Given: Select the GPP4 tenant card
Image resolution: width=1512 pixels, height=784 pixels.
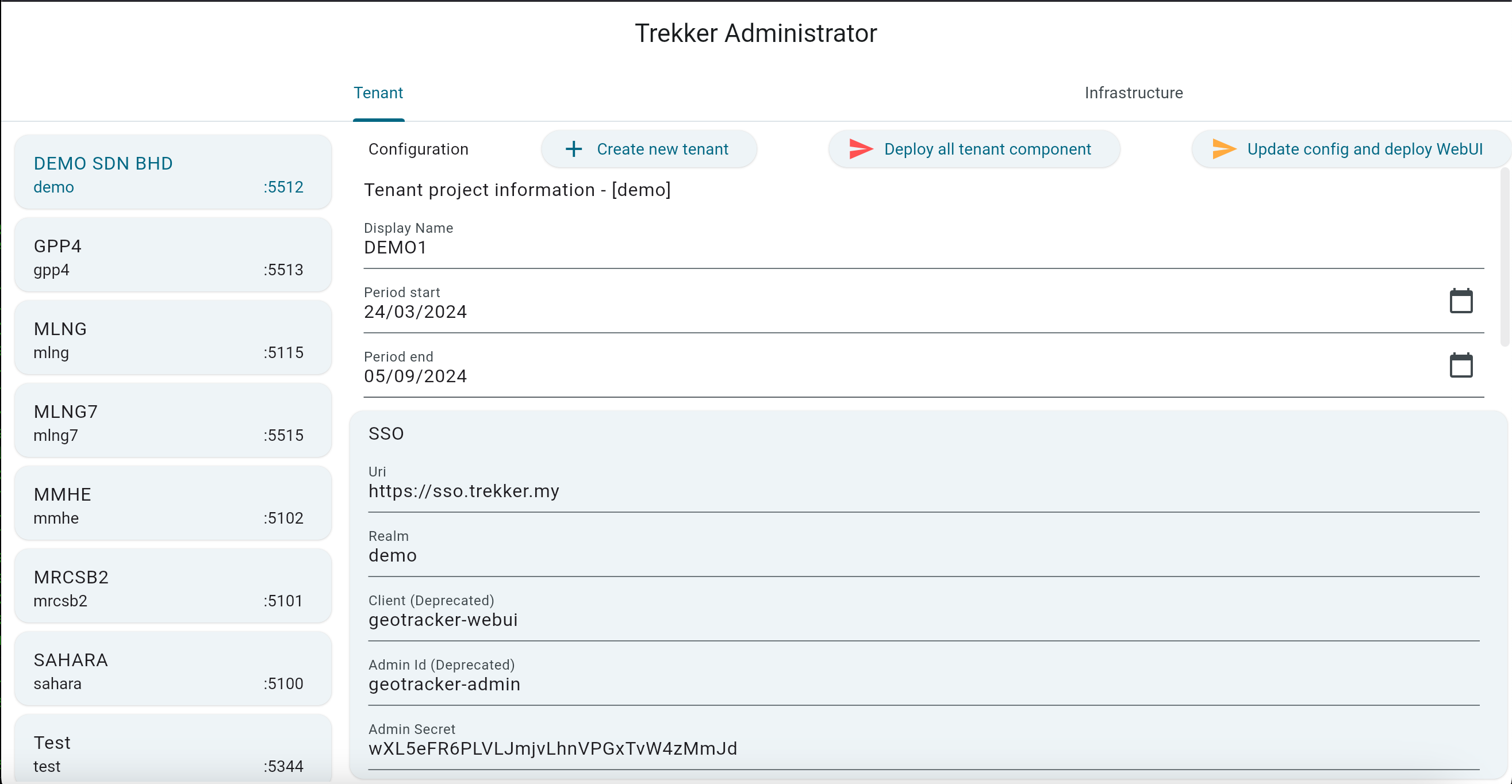Looking at the screenshot, I should [x=172, y=255].
